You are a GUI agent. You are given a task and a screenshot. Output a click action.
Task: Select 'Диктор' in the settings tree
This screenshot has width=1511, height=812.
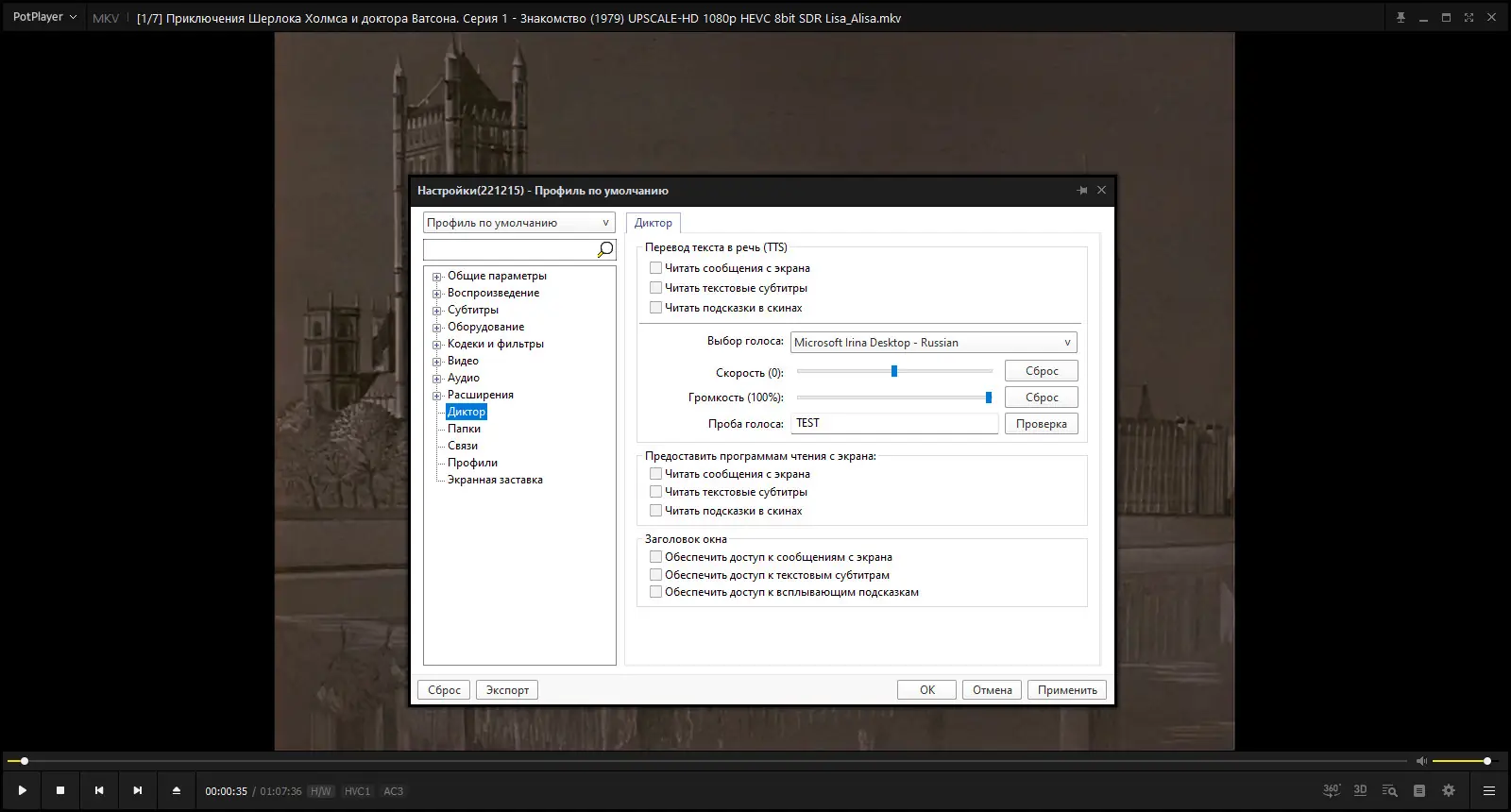click(467, 412)
